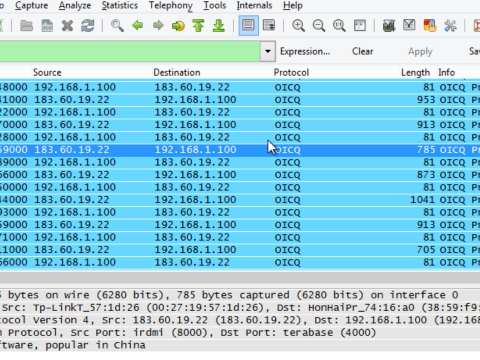Apply the display filter
Image resolution: width=480 pixels, height=360 pixels.
[x=420, y=52]
